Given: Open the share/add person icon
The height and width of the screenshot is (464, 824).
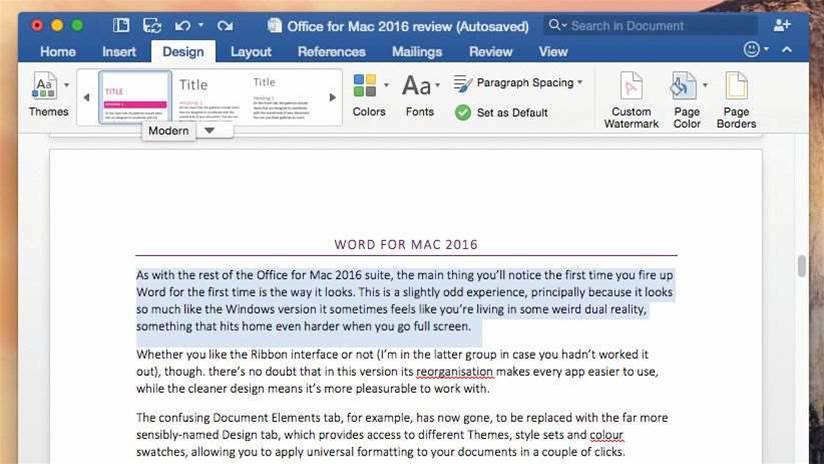Looking at the screenshot, I should (x=782, y=25).
